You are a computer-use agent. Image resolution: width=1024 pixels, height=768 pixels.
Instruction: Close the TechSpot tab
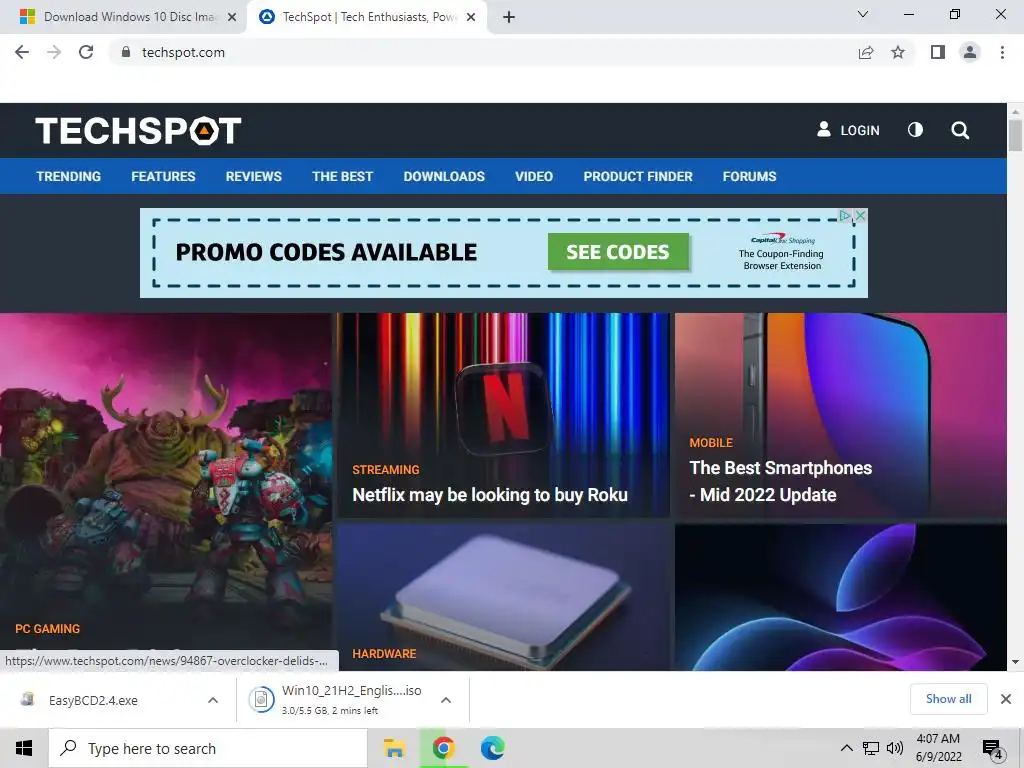click(x=471, y=18)
